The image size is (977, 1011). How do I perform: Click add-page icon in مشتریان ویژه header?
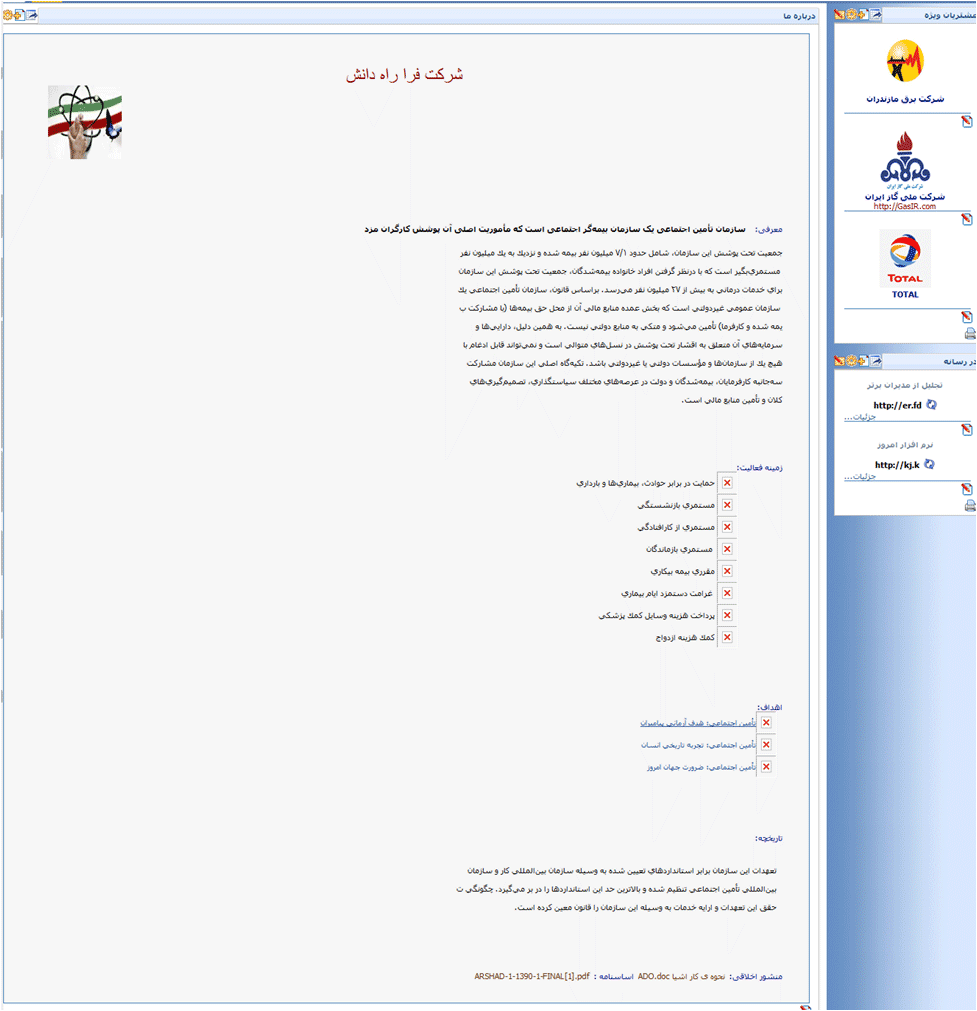click(862, 14)
